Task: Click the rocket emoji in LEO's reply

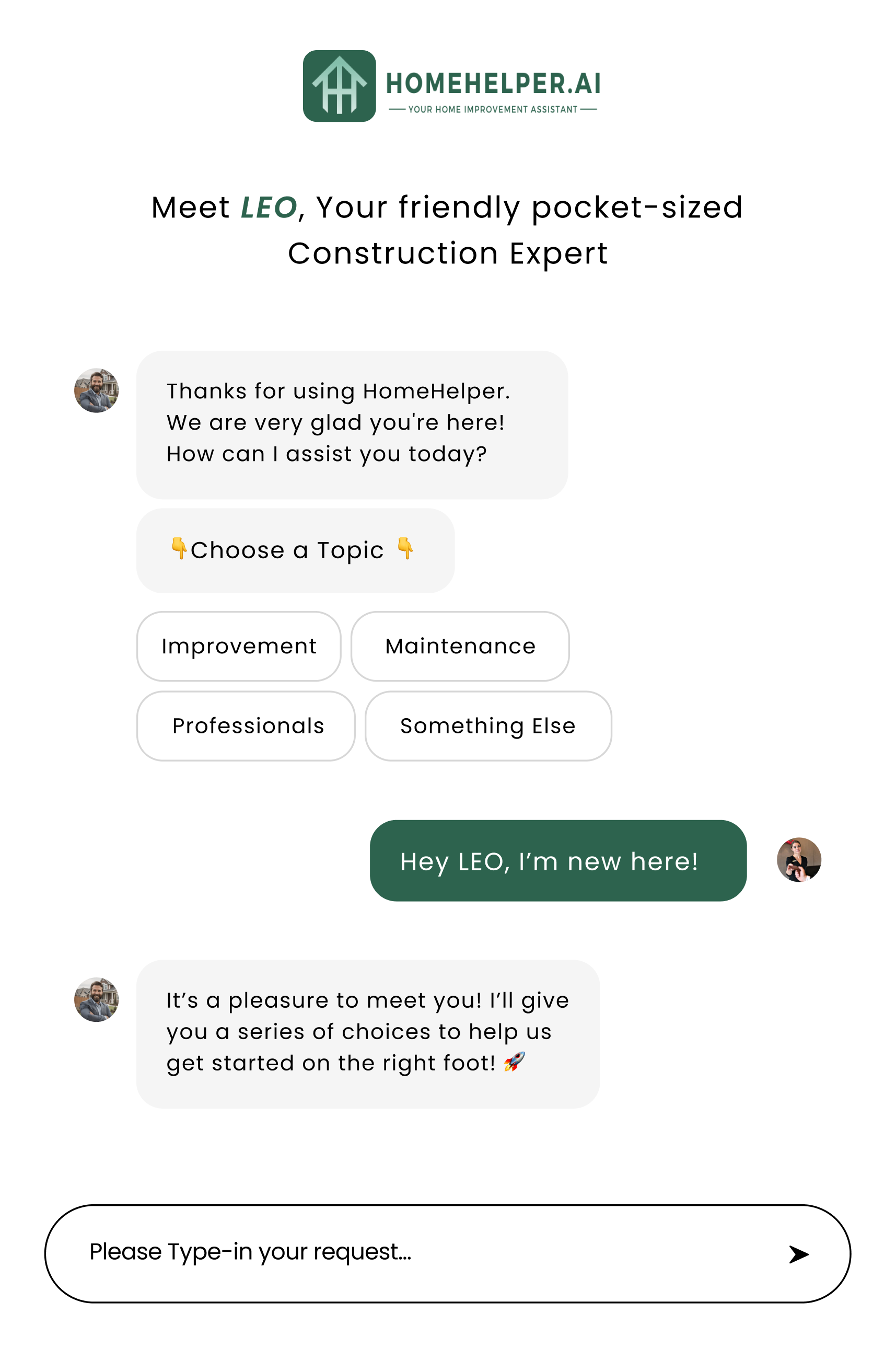Action: (514, 1062)
